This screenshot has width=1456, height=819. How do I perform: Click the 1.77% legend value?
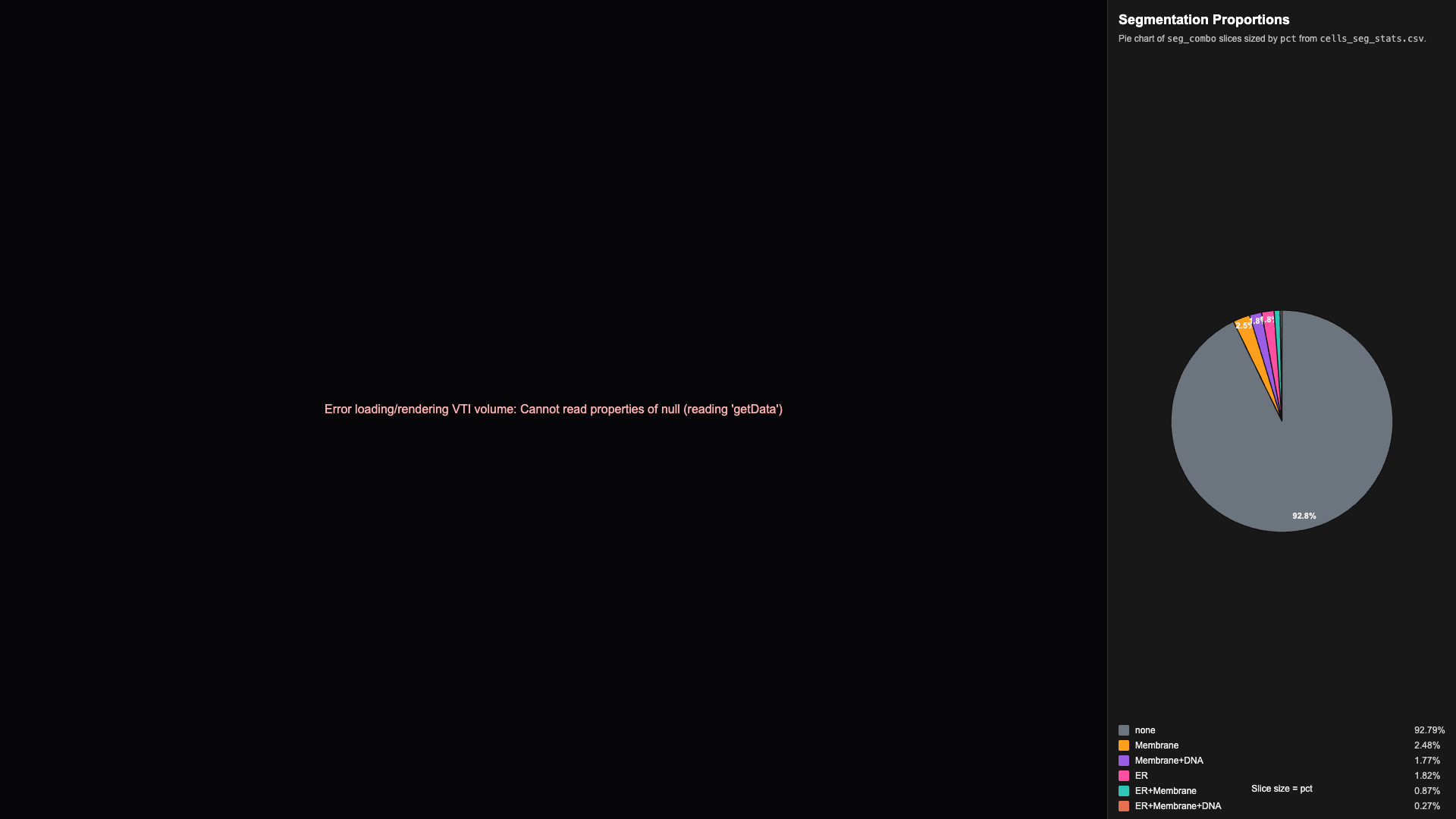pos(1427,761)
